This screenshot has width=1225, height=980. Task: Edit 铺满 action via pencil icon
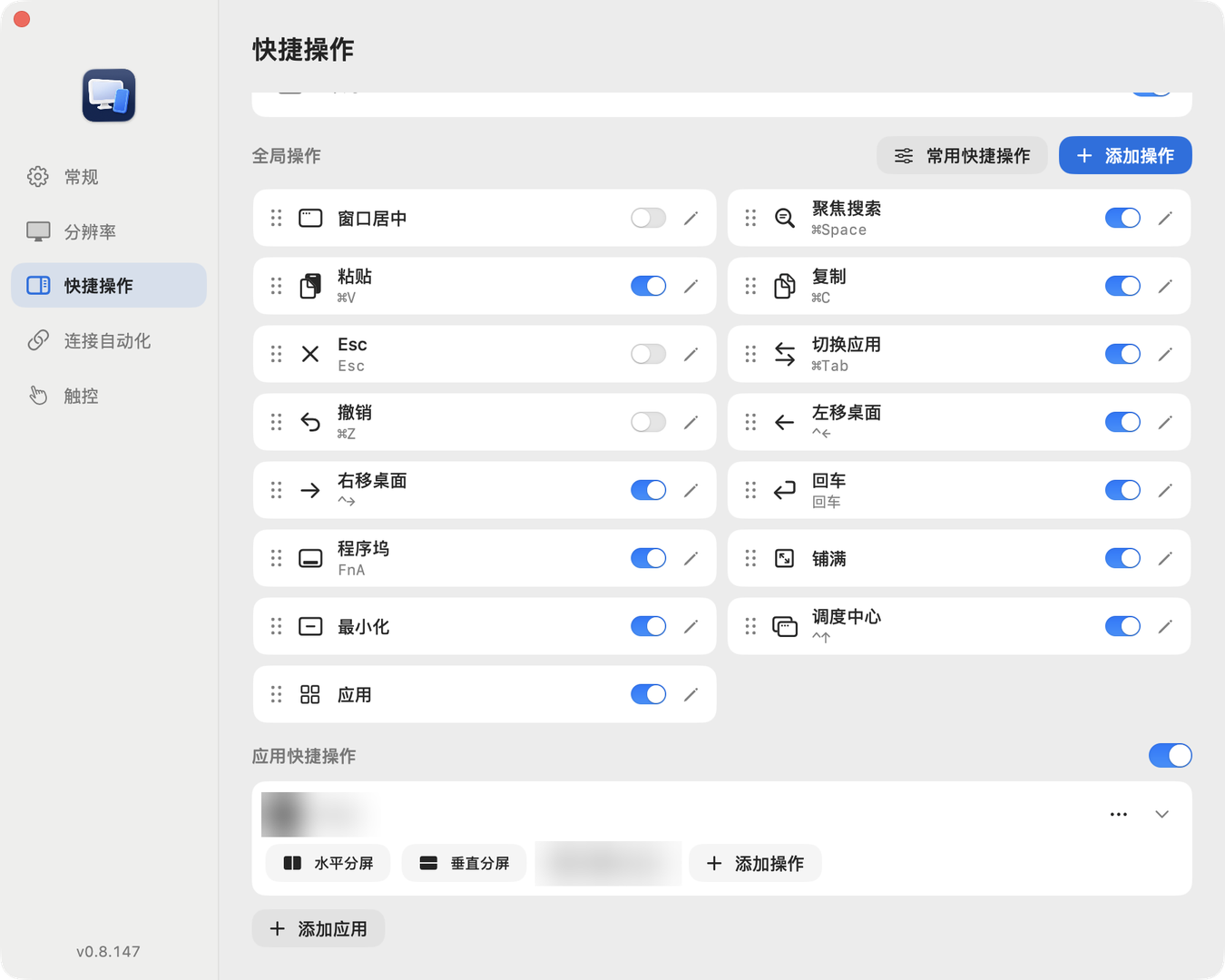click(1165, 558)
